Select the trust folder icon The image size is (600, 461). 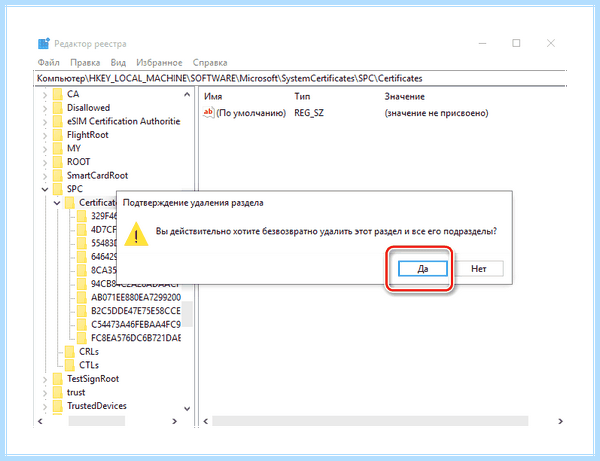(x=57, y=392)
